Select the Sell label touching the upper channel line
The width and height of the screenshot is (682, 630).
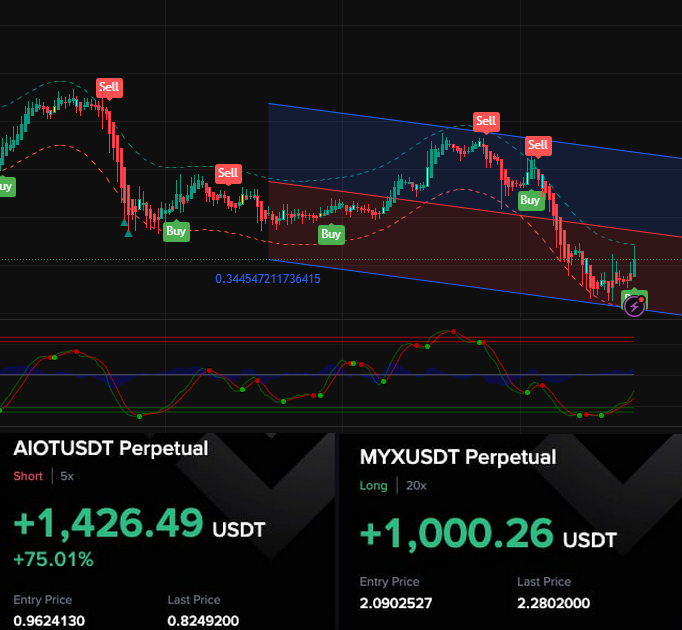486,121
